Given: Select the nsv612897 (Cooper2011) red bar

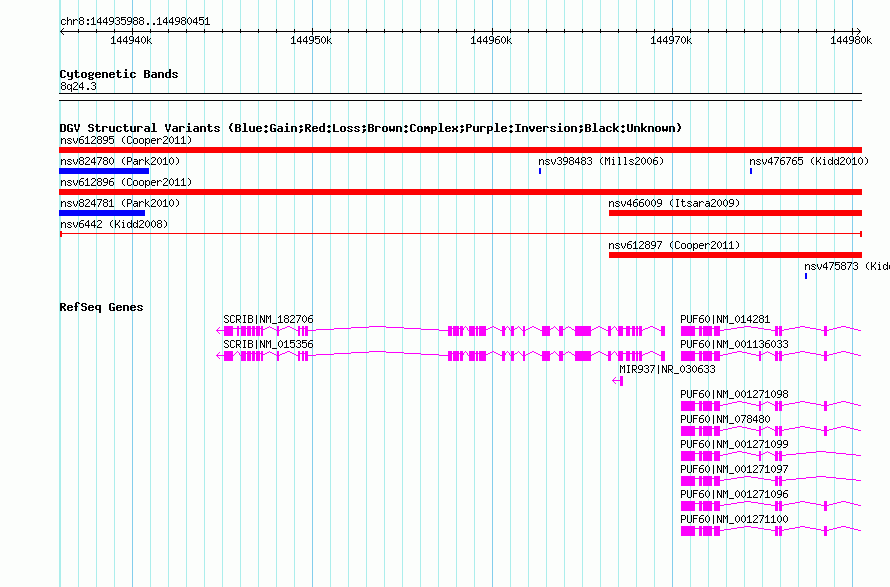Looking at the screenshot, I should coord(736,255).
